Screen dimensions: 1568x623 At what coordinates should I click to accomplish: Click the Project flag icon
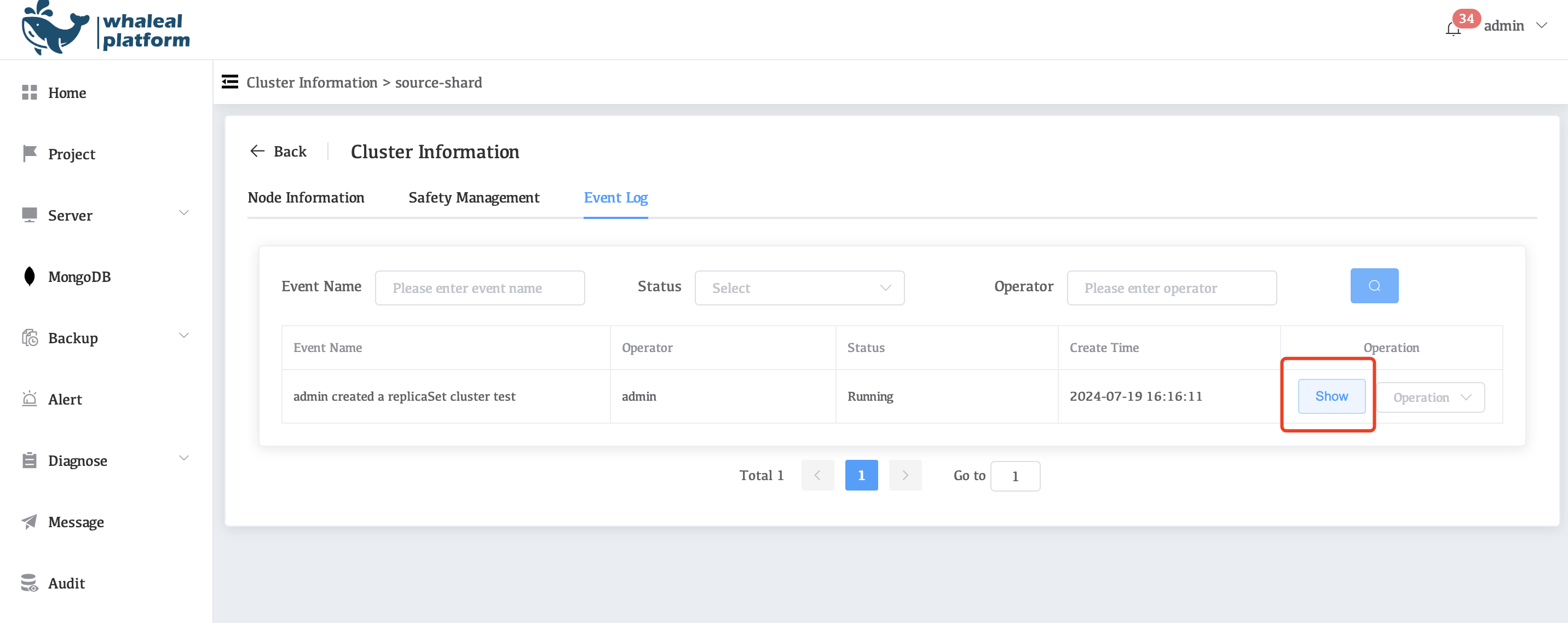click(x=29, y=153)
